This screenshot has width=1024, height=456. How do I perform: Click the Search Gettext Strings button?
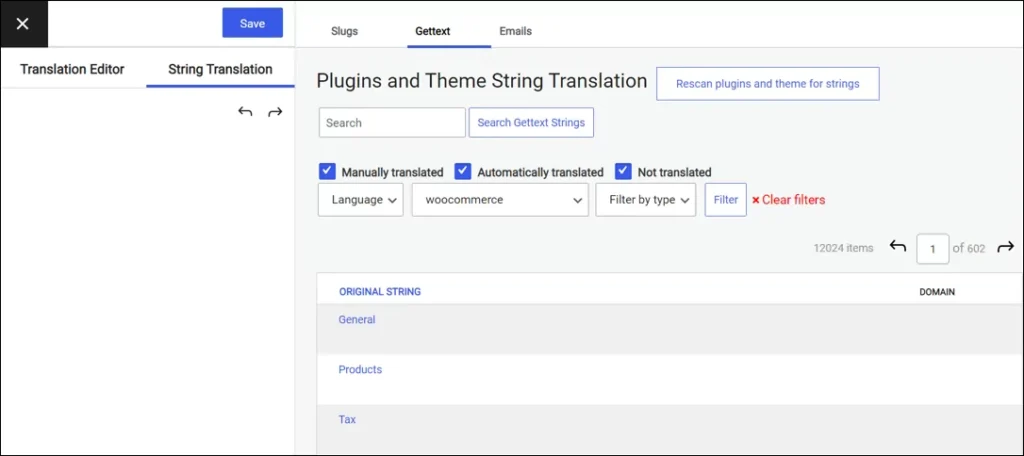(x=531, y=122)
